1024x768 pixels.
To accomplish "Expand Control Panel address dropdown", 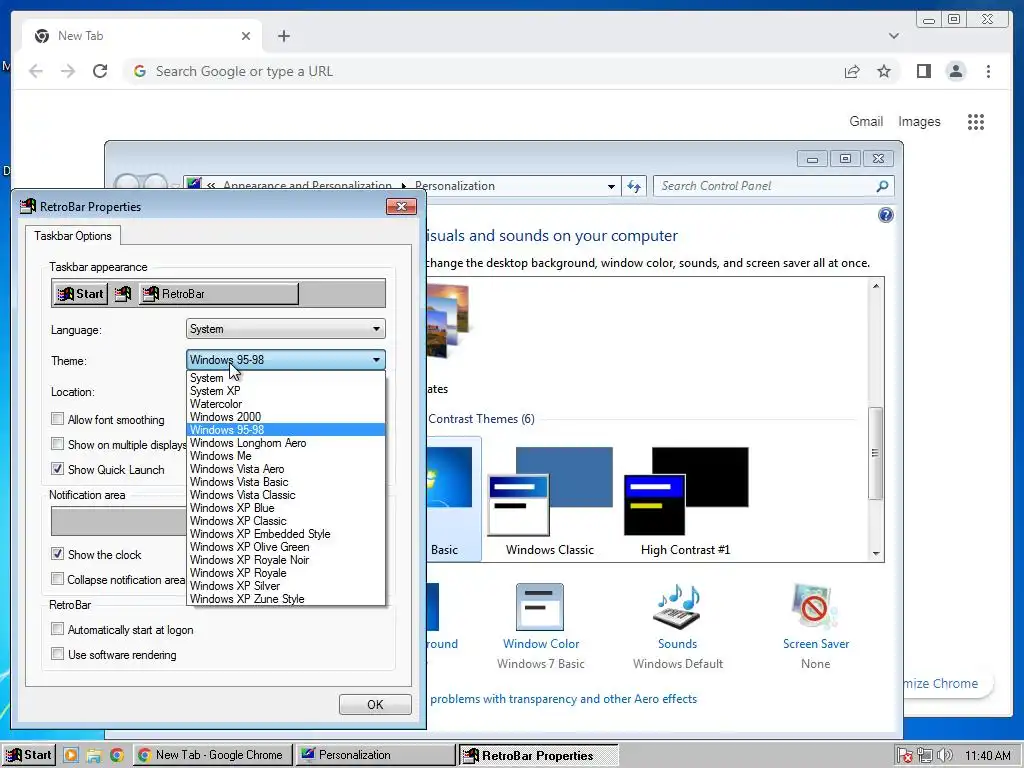I will tap(611, 186).
